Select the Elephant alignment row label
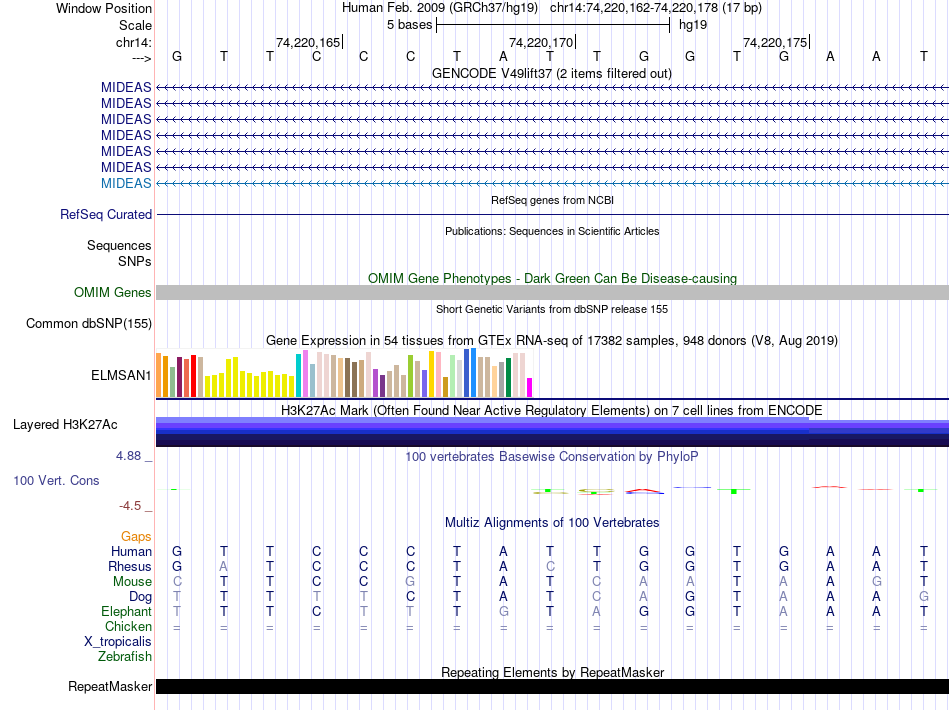Viewport: 950px width, 710px height. 126,612
